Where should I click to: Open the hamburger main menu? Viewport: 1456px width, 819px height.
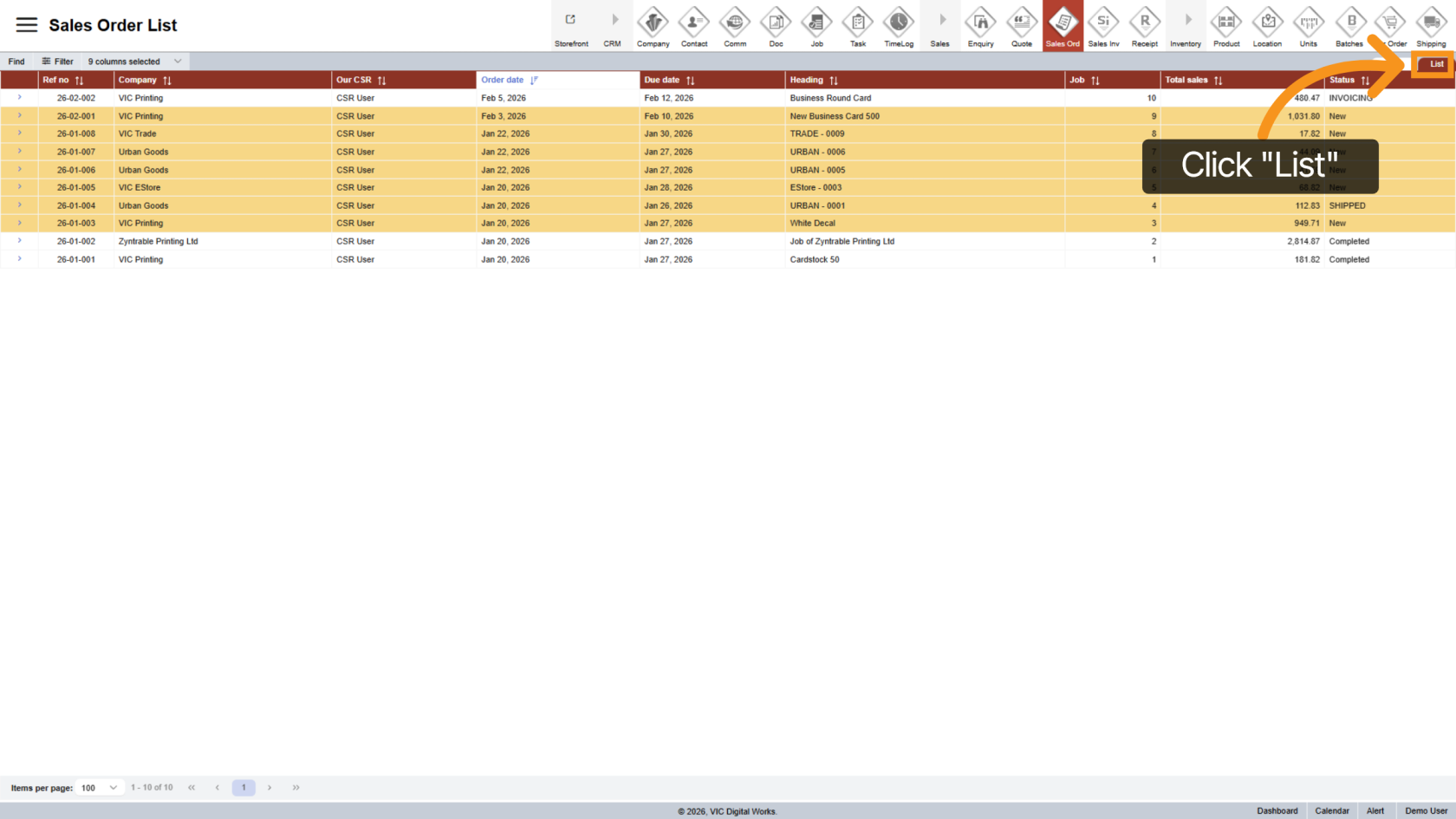coord(27,25)
